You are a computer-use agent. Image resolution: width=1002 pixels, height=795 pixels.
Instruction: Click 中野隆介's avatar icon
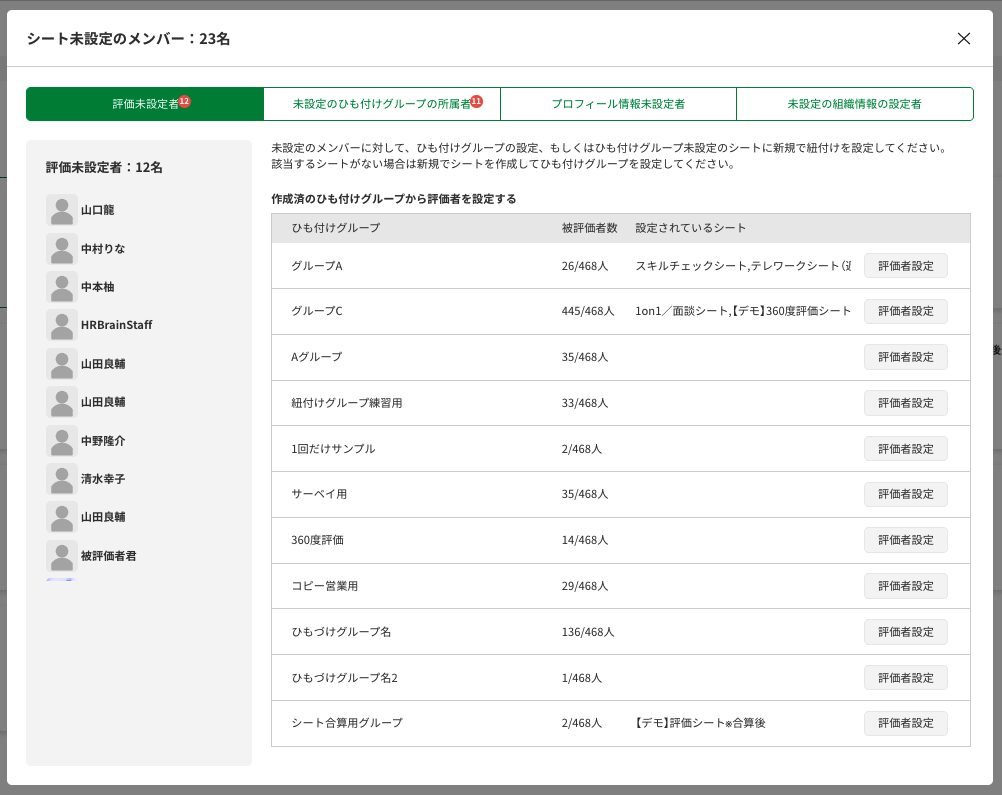61,441
